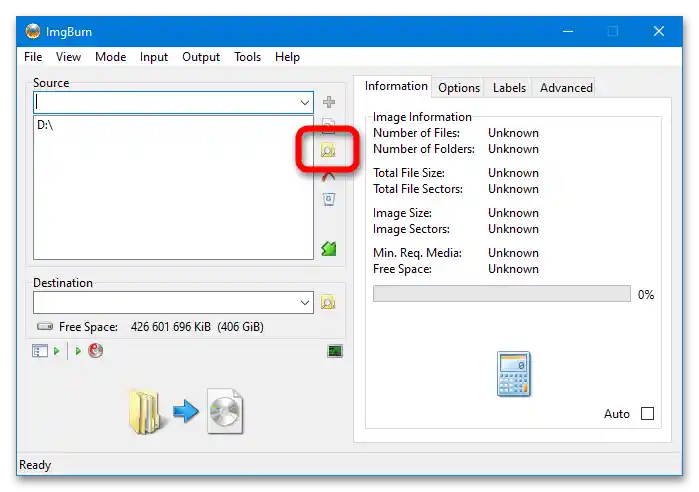
Task: Open the File menu
Action: click(33, 57)
